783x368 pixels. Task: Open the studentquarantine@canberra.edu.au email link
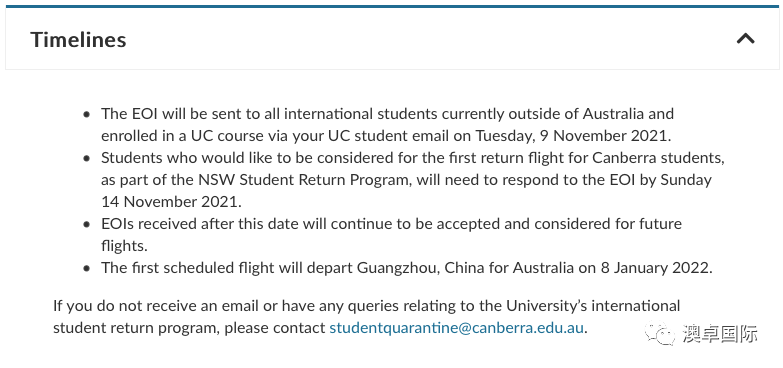pyautogui.click(x=456, y=328)
